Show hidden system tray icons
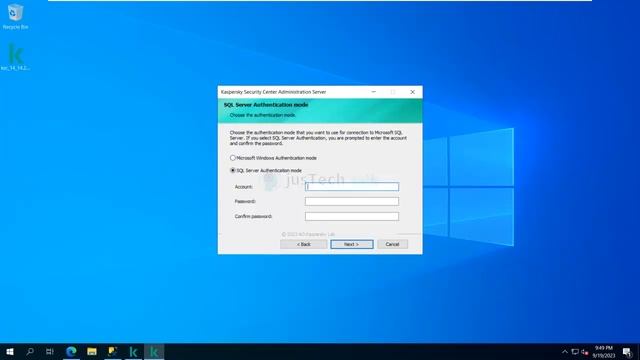The width and height of the screenshot is (640, 360). click(x=565, y=351)
